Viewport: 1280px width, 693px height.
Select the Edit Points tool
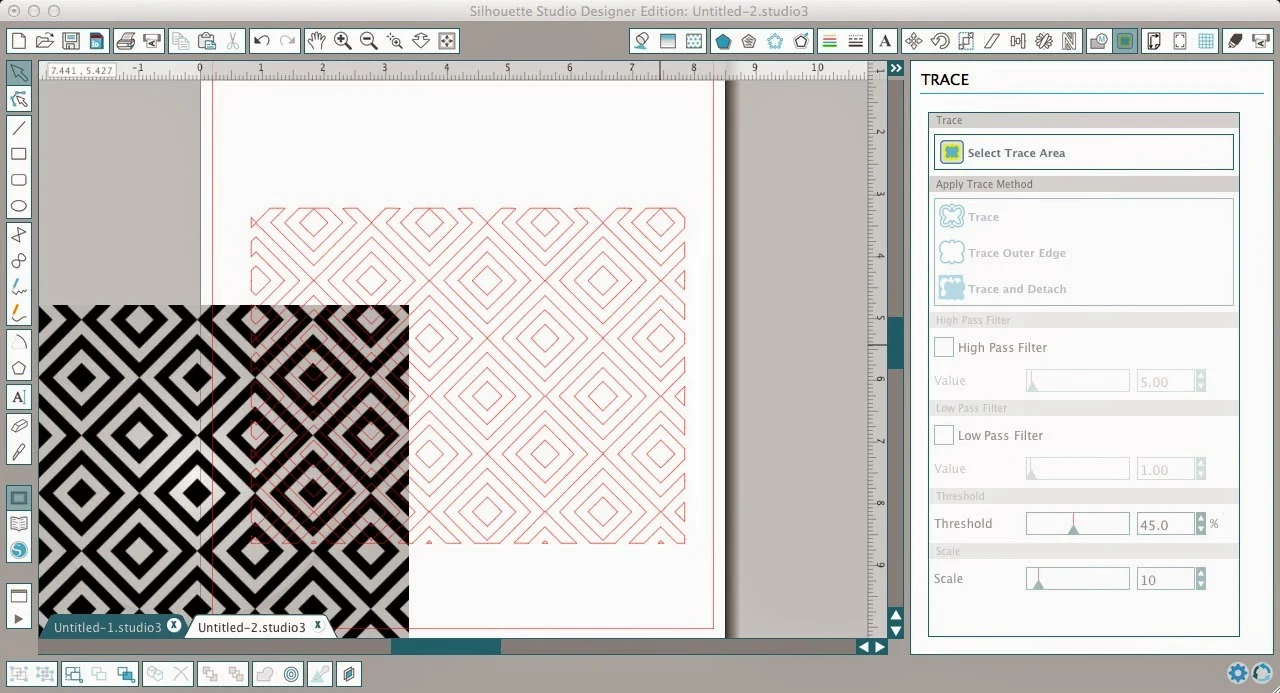coord(17,98)
